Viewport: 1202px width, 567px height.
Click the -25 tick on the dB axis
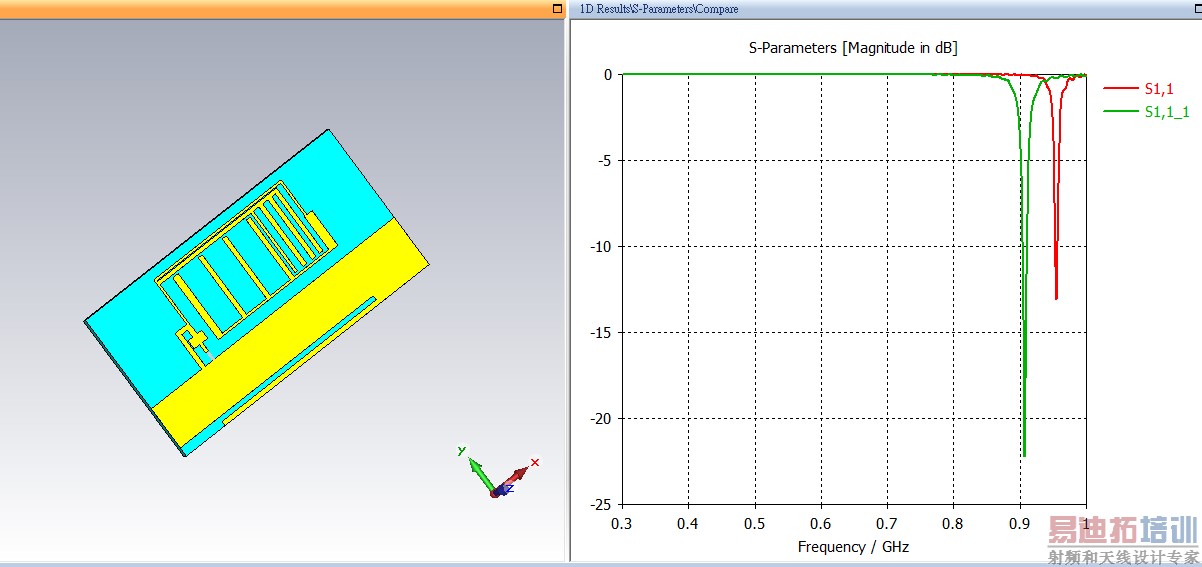tap(600, 505)
